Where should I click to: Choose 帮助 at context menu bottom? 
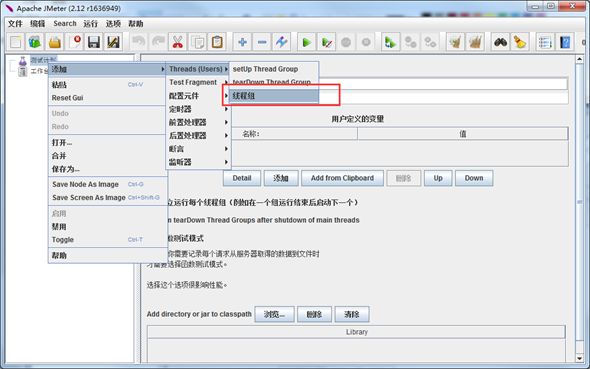point(107,255)
